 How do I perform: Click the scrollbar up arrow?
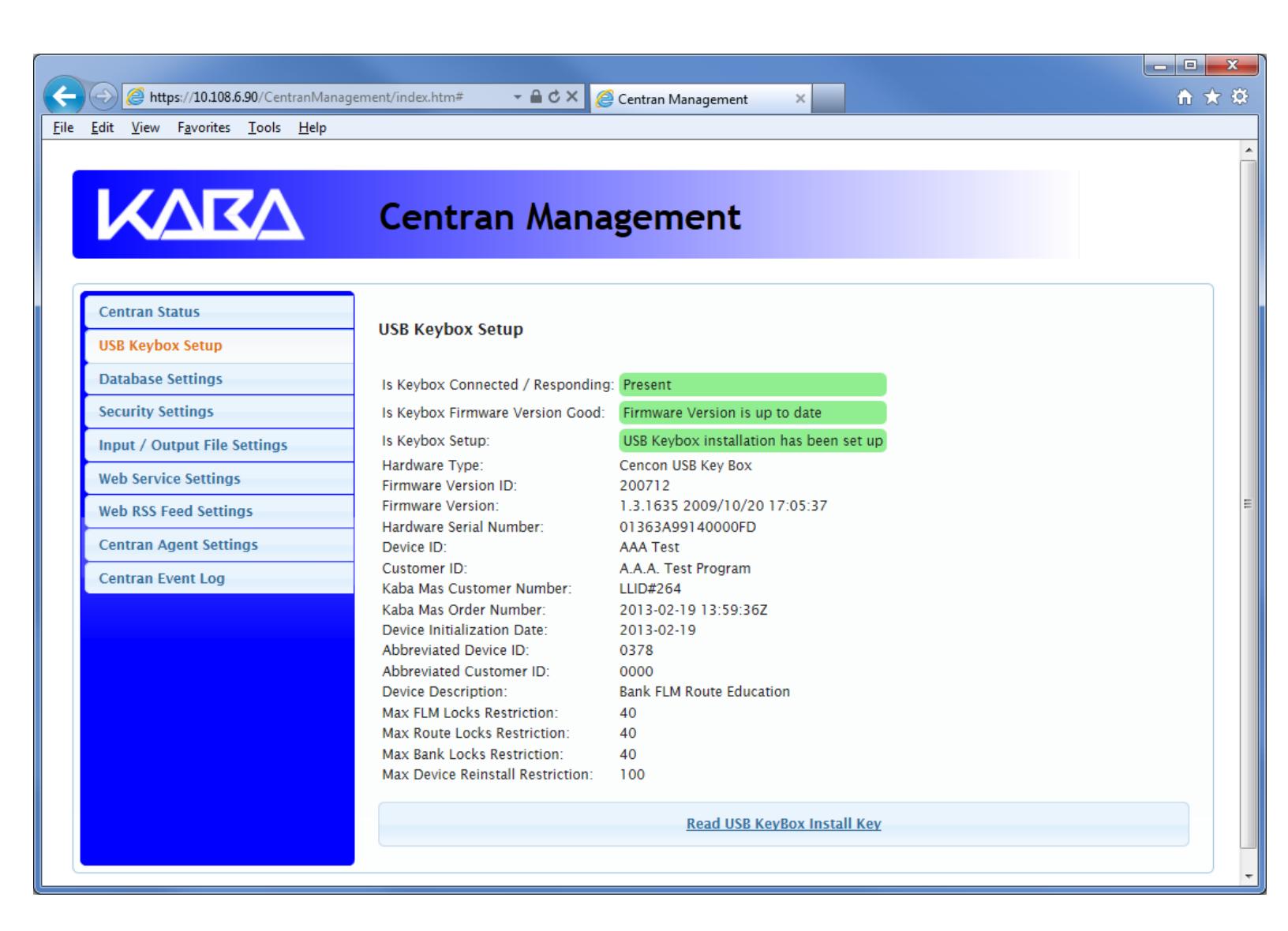[1248, 150]
